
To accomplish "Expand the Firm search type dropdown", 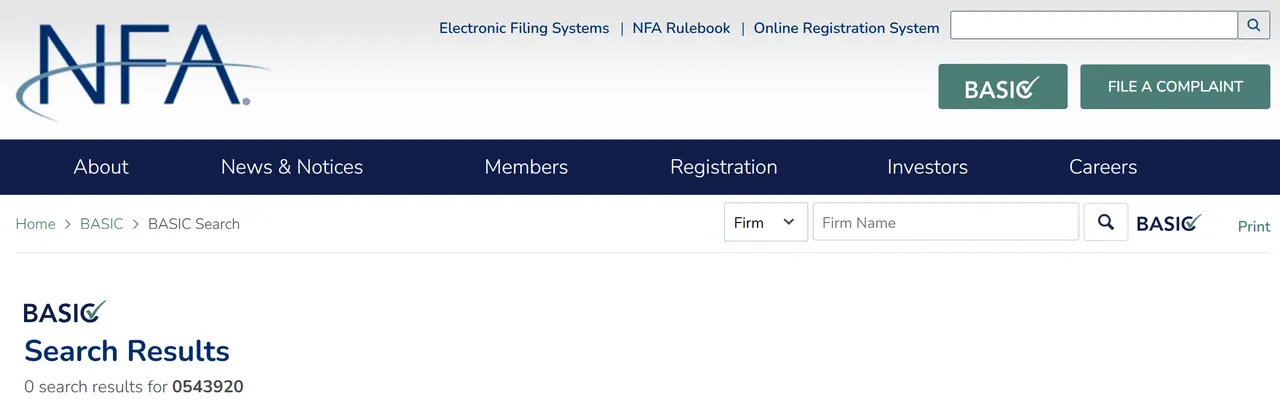I will point(766,222).
